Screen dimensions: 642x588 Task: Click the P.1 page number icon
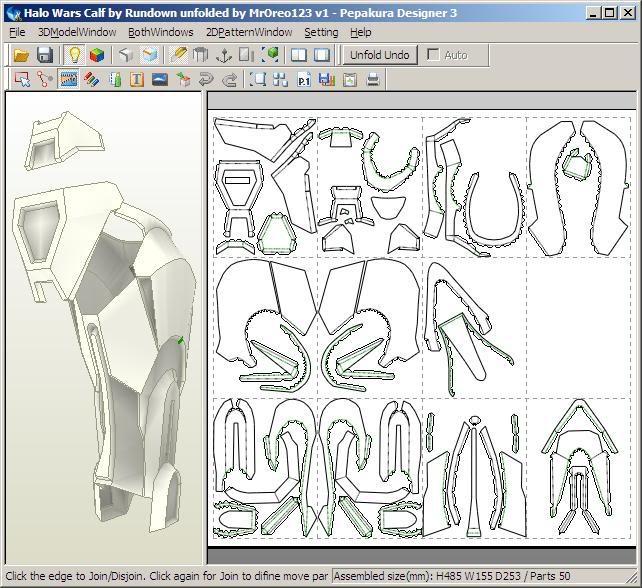304,79
